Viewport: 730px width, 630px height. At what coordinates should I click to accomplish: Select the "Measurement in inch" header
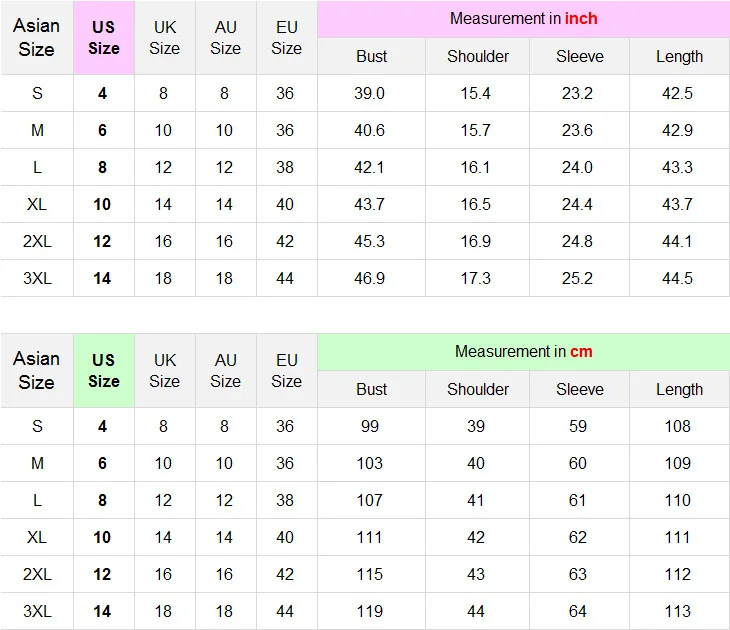(523, 19)
